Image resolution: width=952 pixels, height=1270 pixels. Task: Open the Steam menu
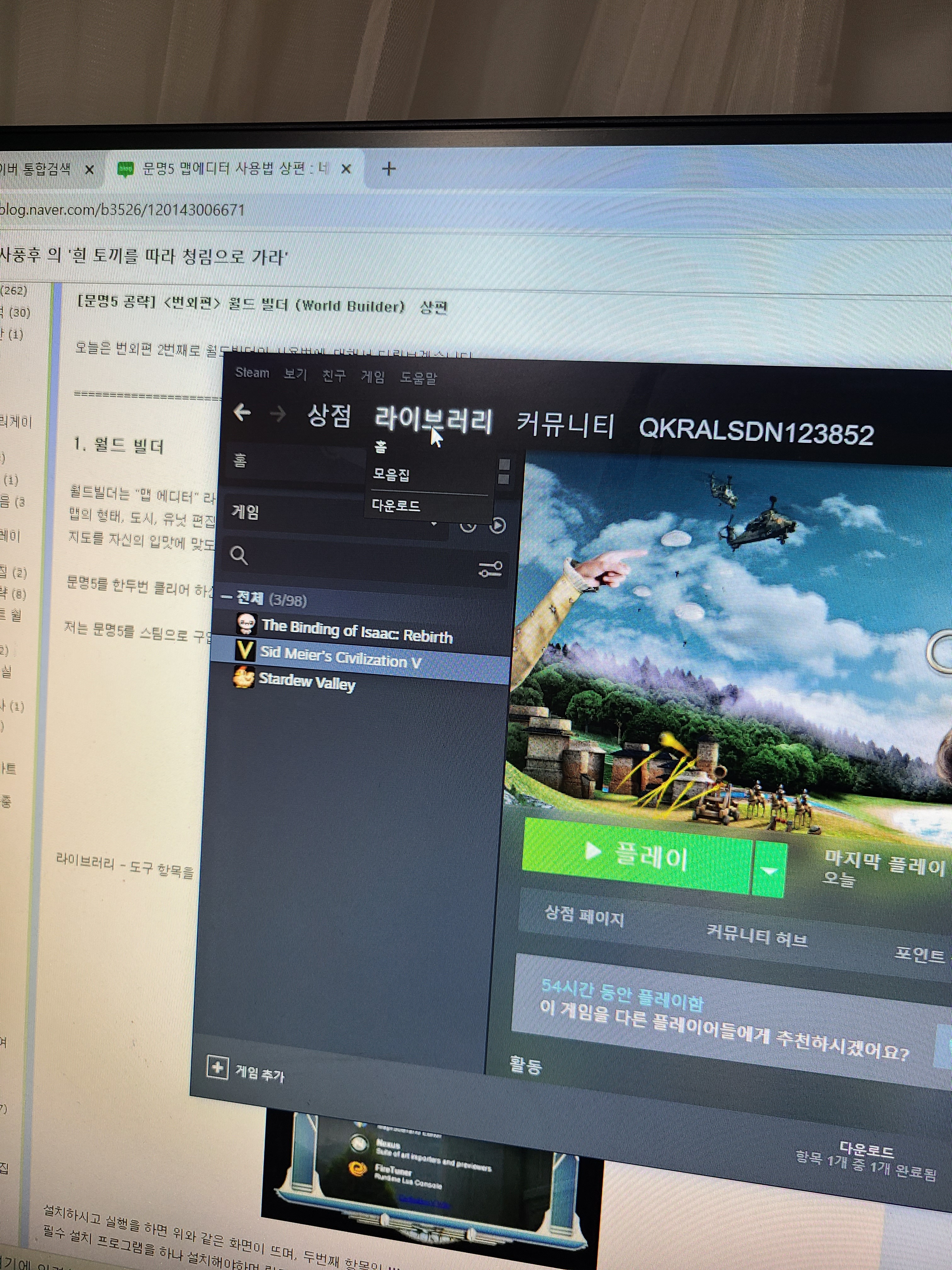252,373
